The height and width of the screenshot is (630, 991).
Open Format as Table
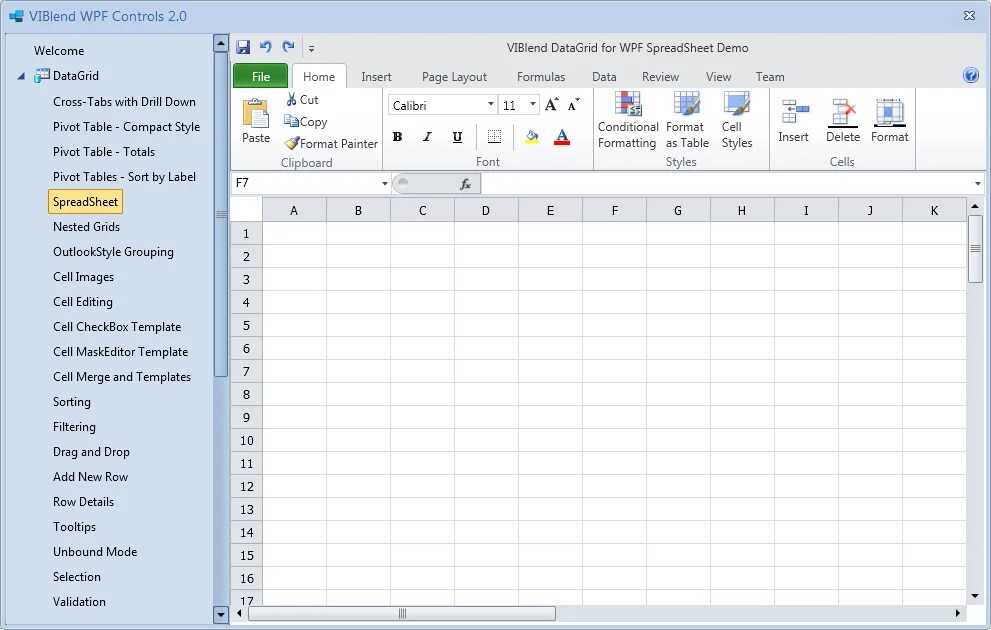click(x=687, y=121)
